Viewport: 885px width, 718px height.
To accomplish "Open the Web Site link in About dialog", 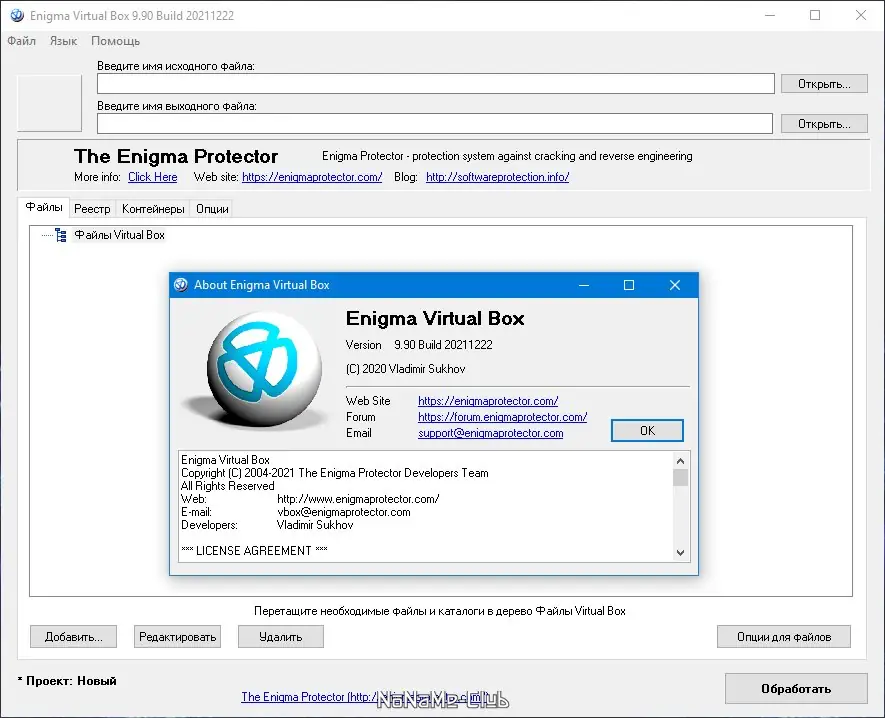I will click(488, 401).
